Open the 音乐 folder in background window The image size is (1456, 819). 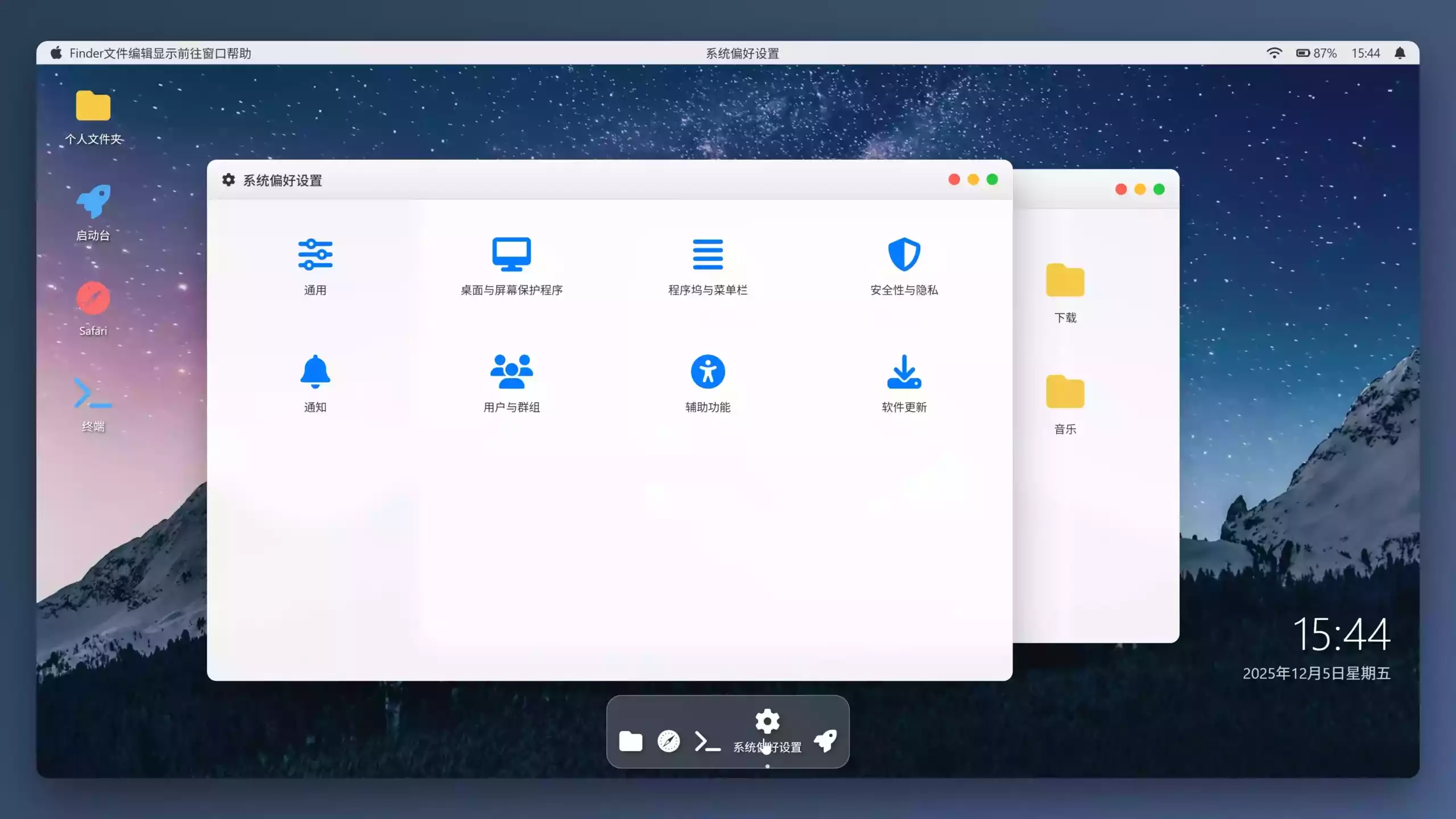click(x=1065, y=393)
